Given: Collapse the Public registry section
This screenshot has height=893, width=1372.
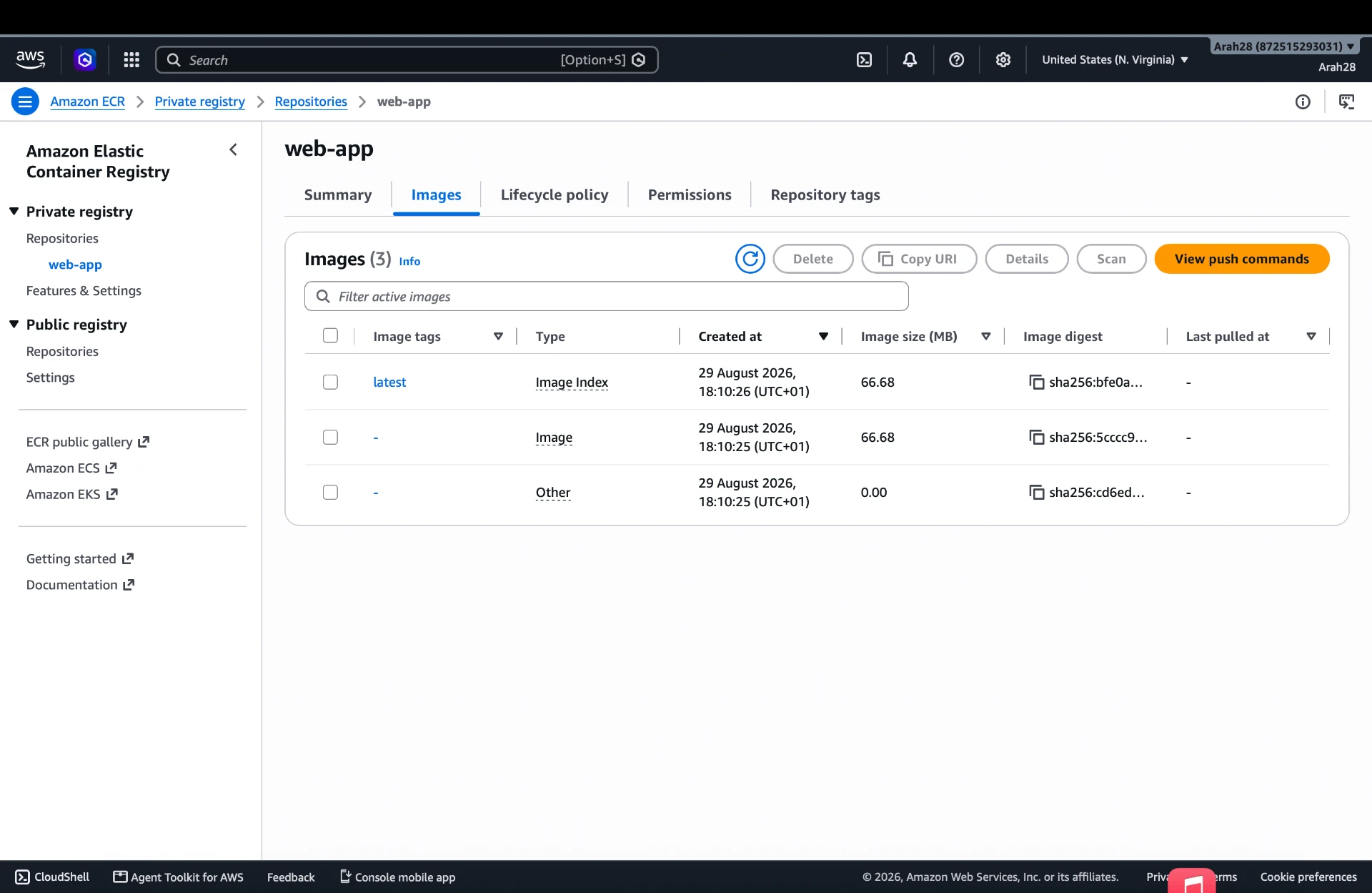Looking at the screenshot, I should point(14,325).
